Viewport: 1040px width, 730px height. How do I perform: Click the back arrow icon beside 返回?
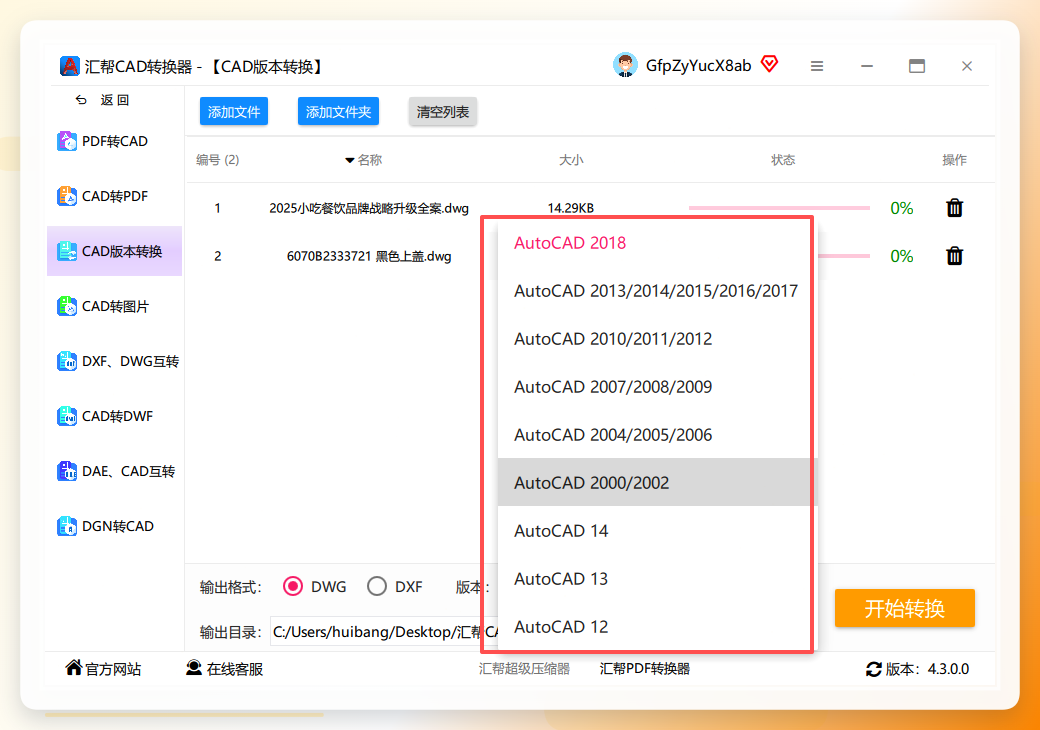pyautogui.click(x=81, y=100)
